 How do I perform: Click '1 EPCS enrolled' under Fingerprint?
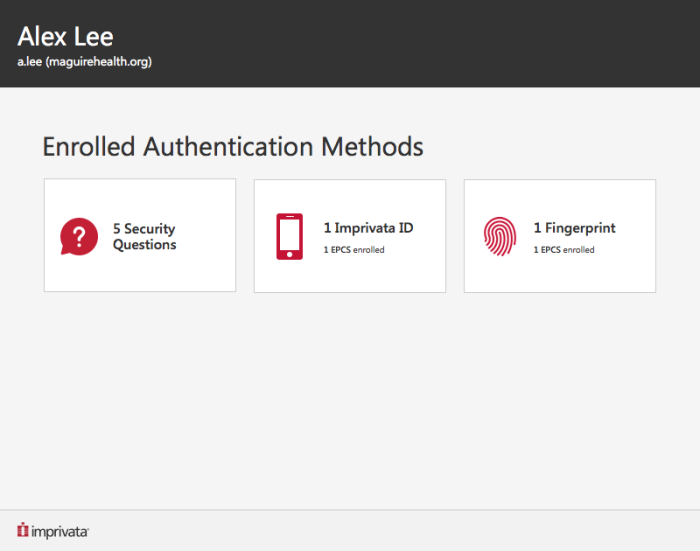(564, 250)
